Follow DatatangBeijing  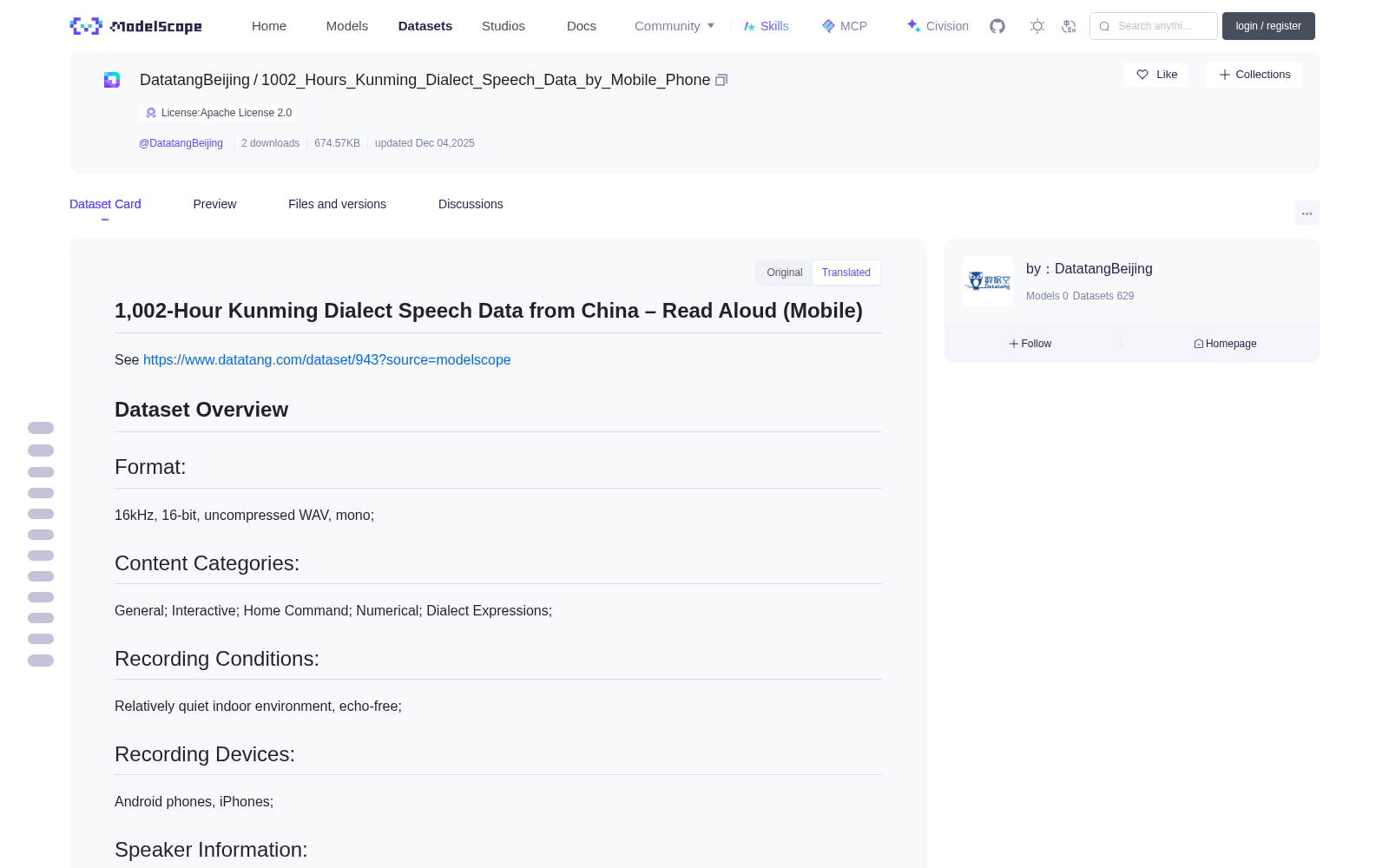[x=1030, y=344]
